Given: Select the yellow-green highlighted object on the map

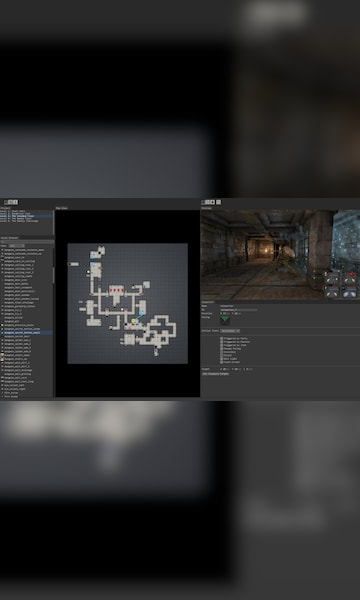Looking at the screenshot, I should click(134, 321).
